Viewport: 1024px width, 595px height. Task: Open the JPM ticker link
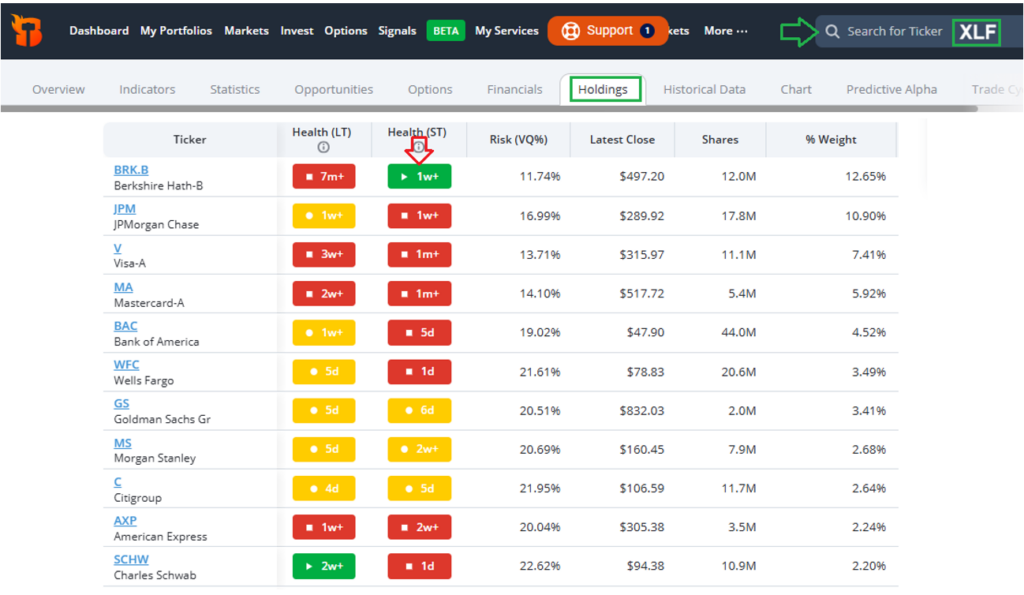coord(124,209)
